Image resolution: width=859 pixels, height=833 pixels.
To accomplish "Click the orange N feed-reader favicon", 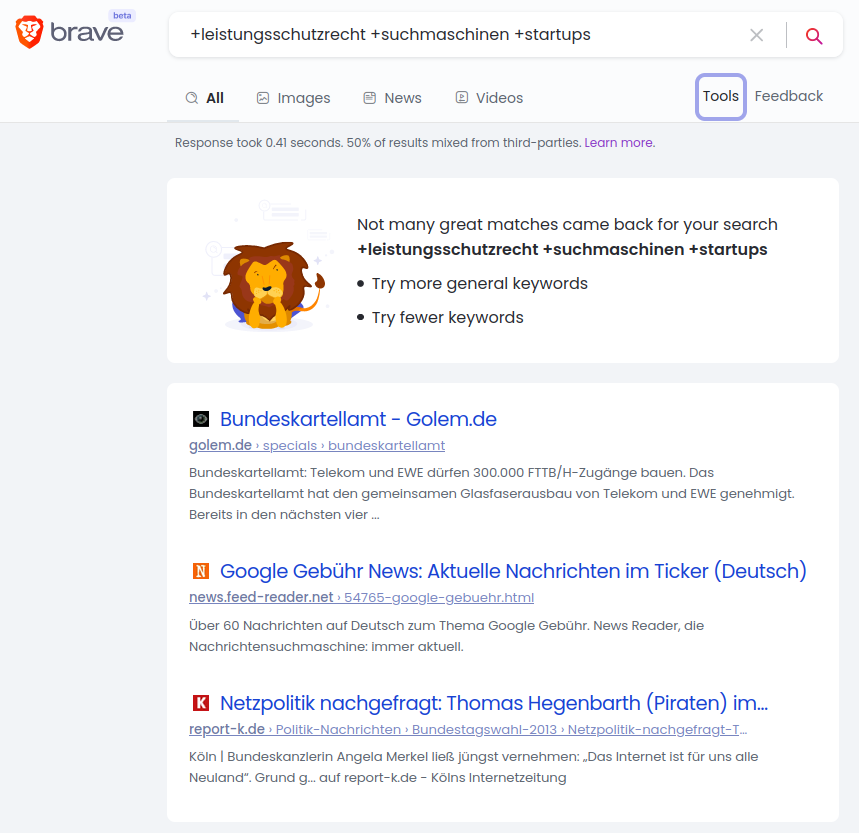I will coord(201,571).
